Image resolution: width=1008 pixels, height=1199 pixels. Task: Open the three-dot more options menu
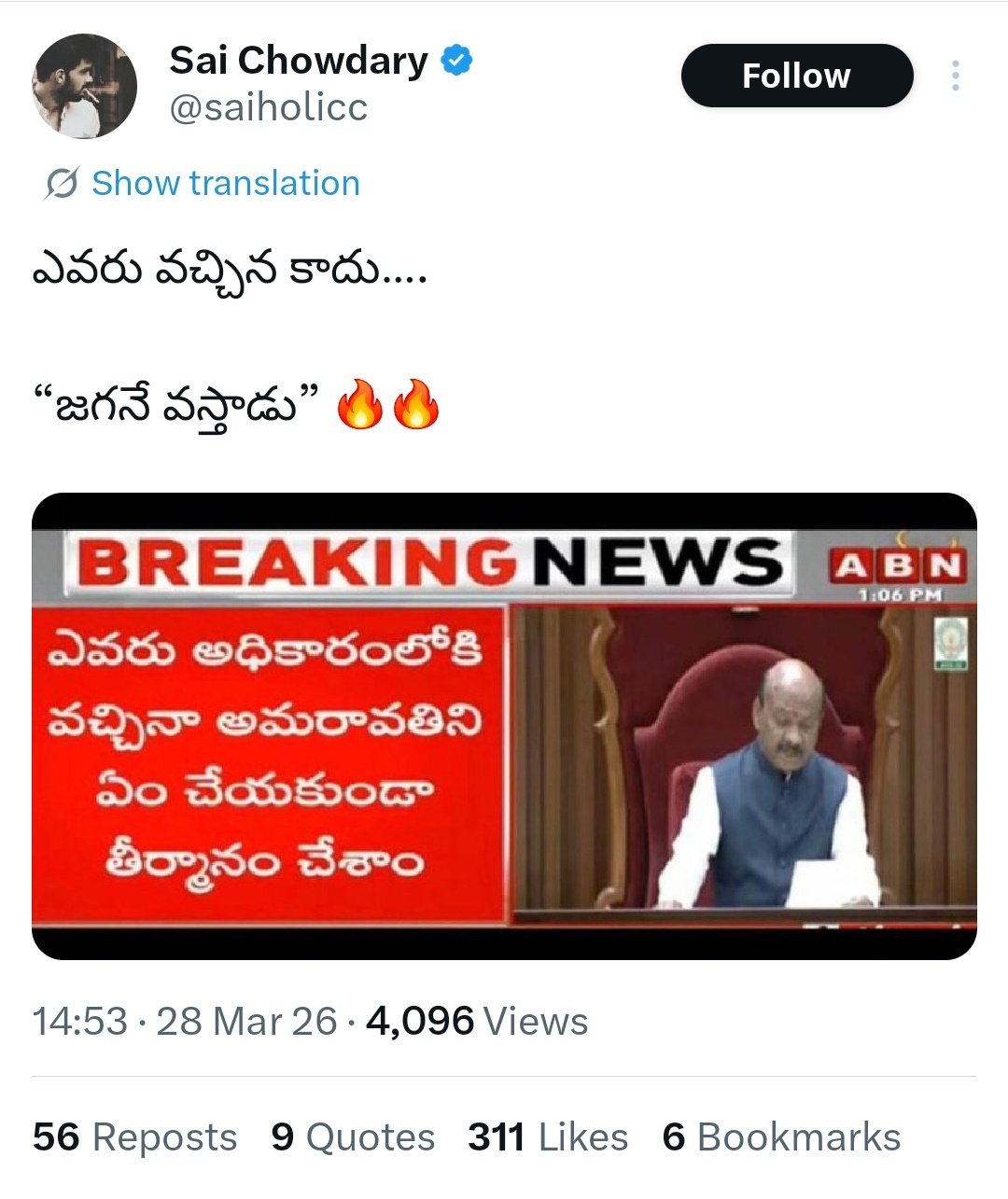coord(955,76)
